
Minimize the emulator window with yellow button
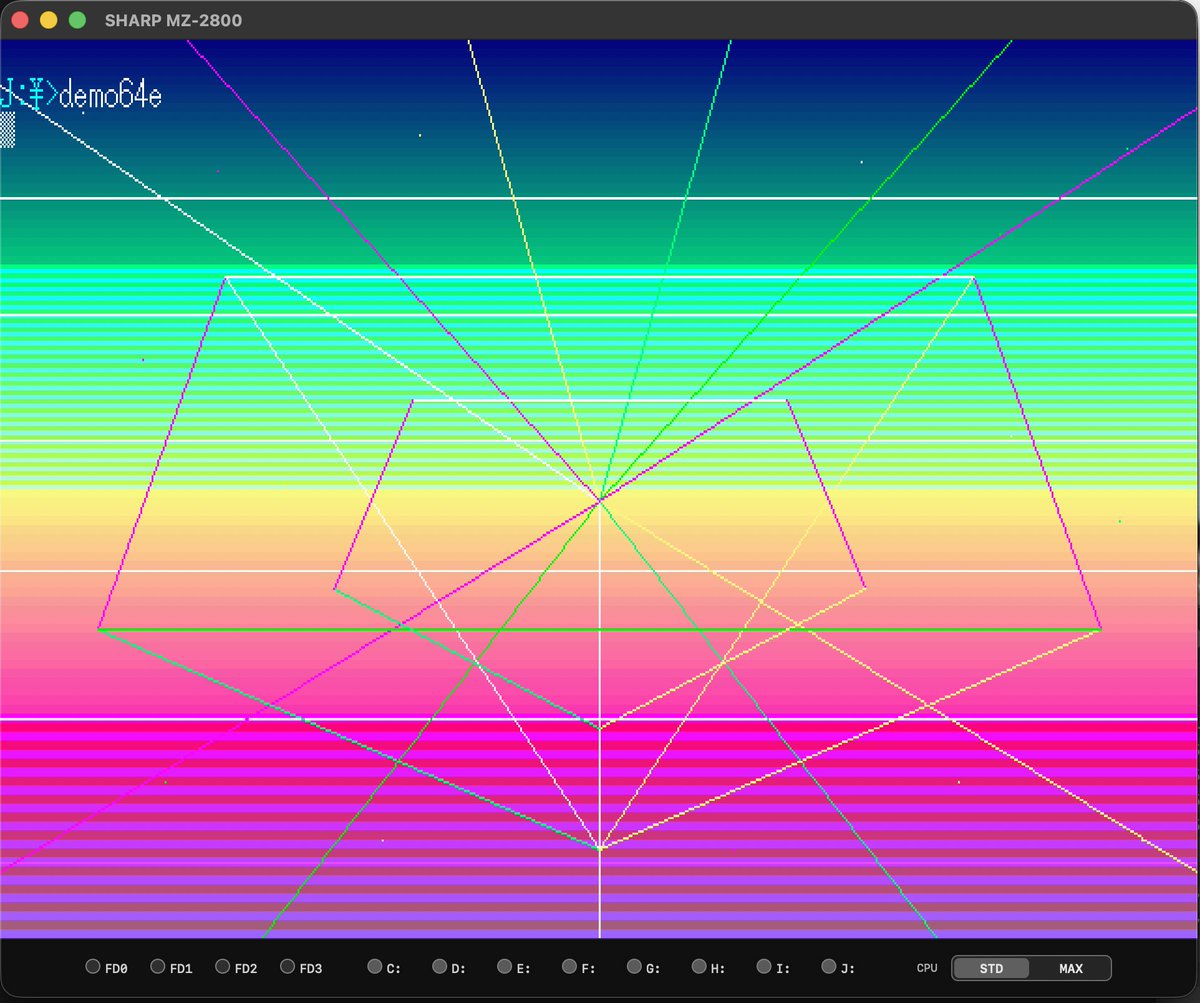pos(48,20)
